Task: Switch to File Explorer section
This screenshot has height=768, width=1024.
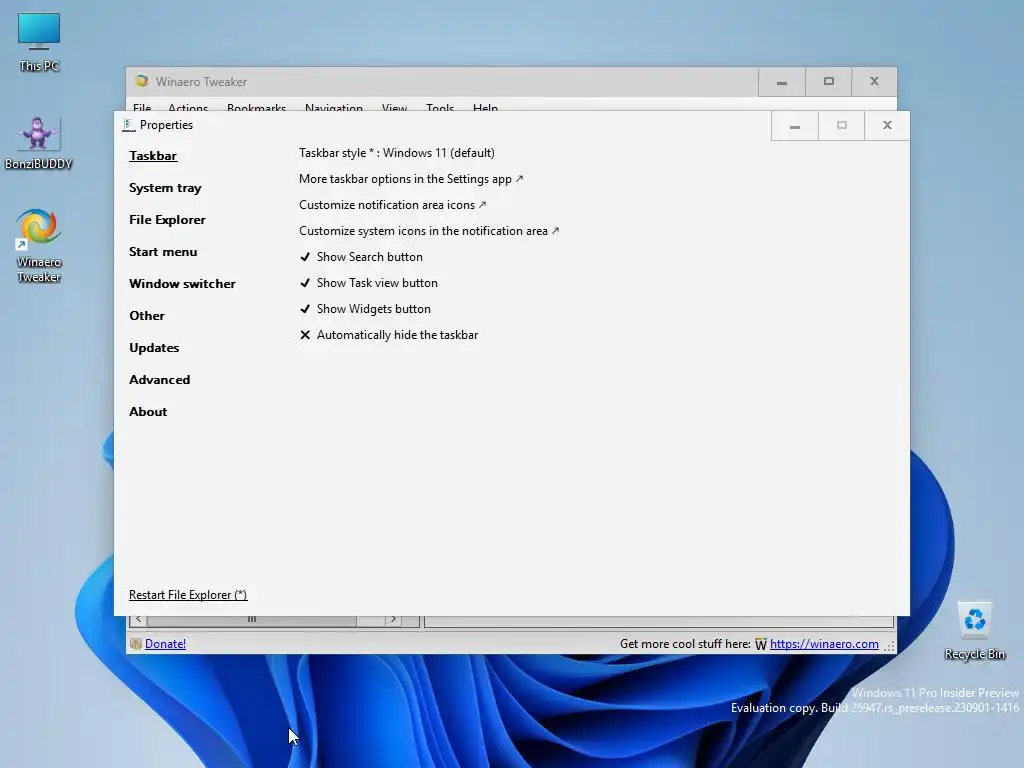Action: click(x=167, y=219)
